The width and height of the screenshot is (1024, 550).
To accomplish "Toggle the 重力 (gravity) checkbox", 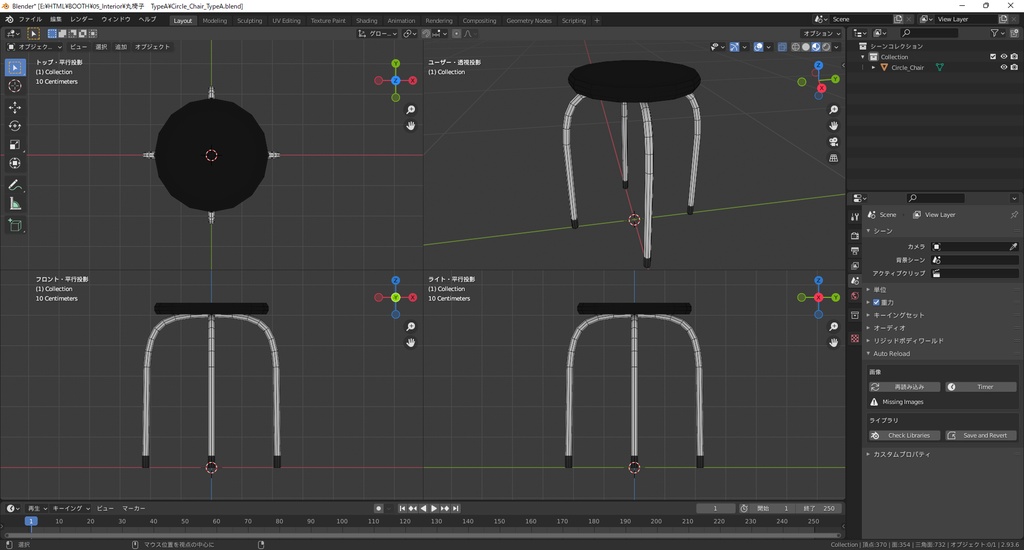I will (877, 302).
